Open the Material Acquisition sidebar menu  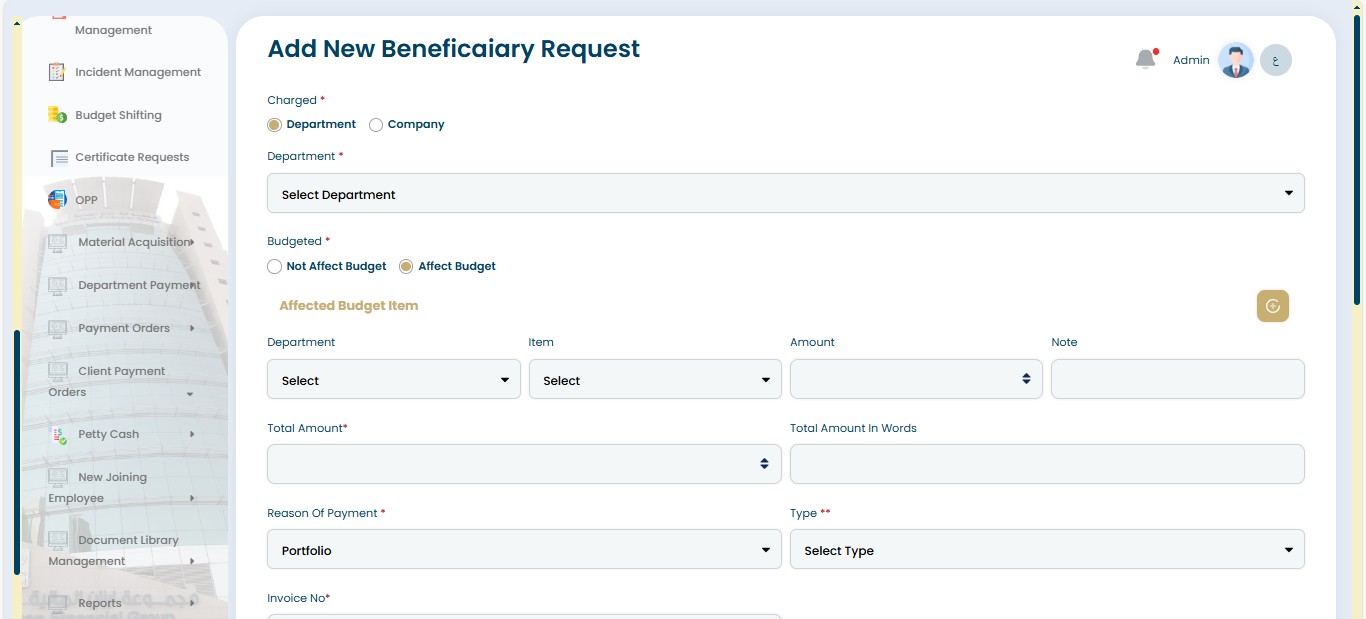(133, 242)
